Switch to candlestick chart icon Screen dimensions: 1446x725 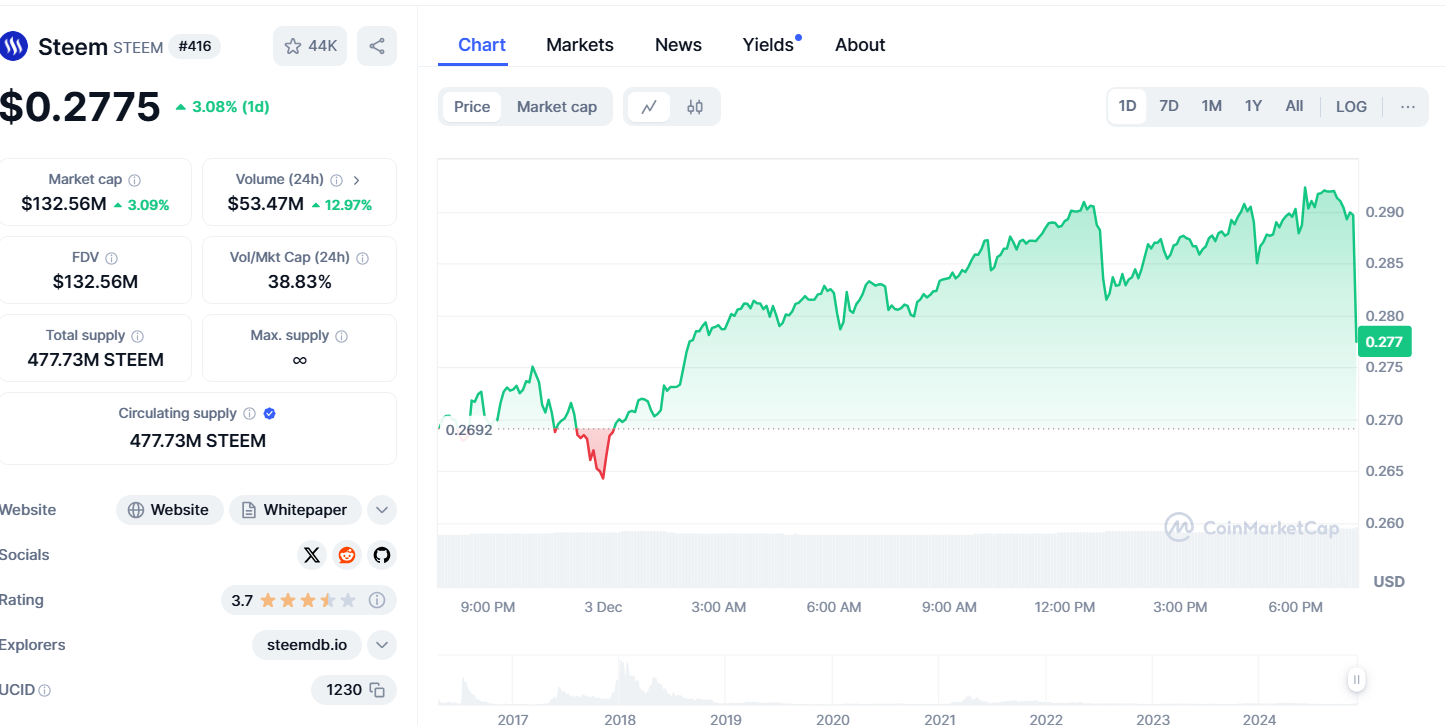tap(695, 107)
